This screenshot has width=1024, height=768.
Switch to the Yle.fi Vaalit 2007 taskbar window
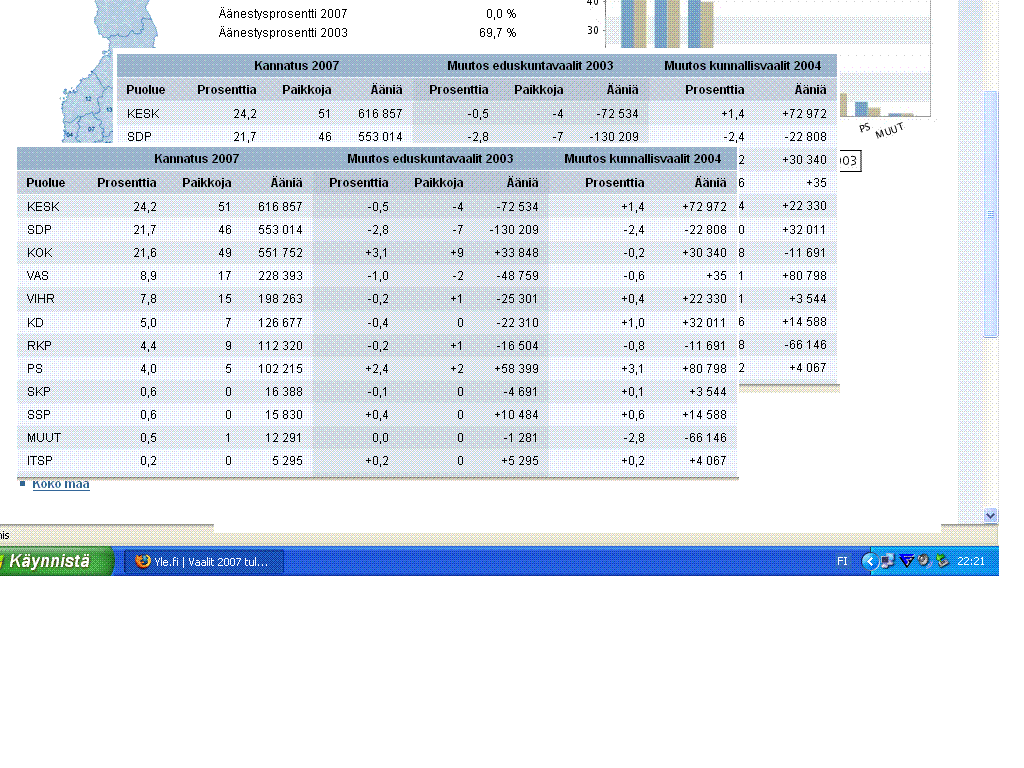(204, 562)
